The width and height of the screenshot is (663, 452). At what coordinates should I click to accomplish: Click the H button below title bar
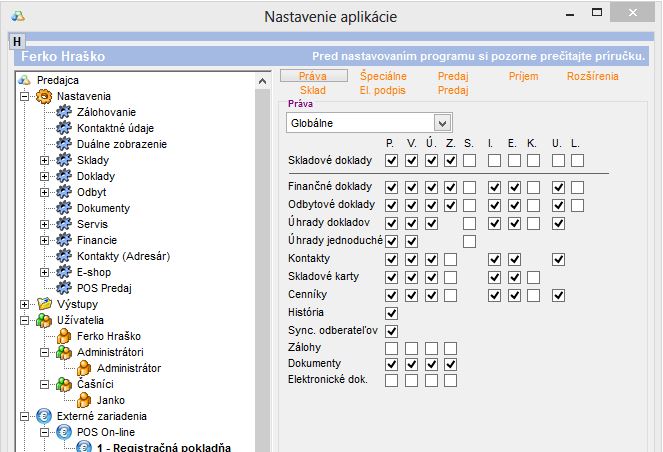[17, 41]
